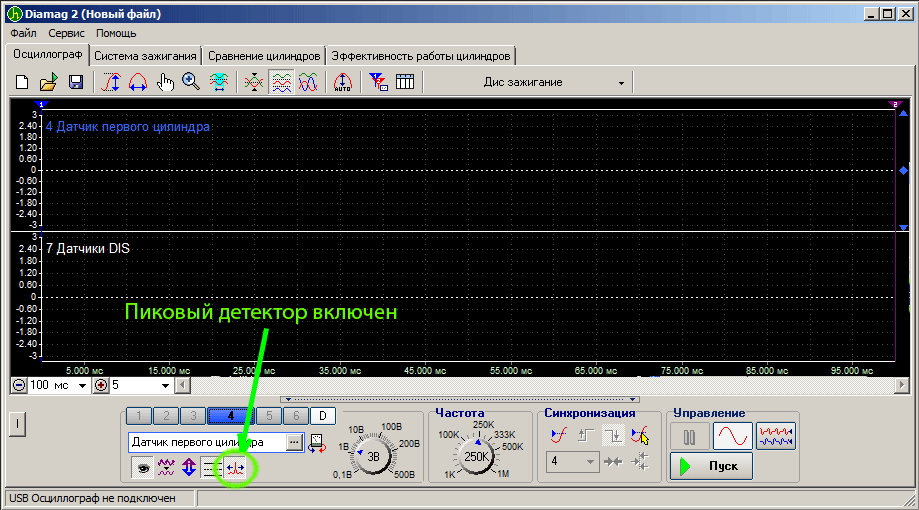Viewport: 919px width, 510px height.
Task: Collapse the bottom panel via dotted expander bar
Action: pos(460,400)
